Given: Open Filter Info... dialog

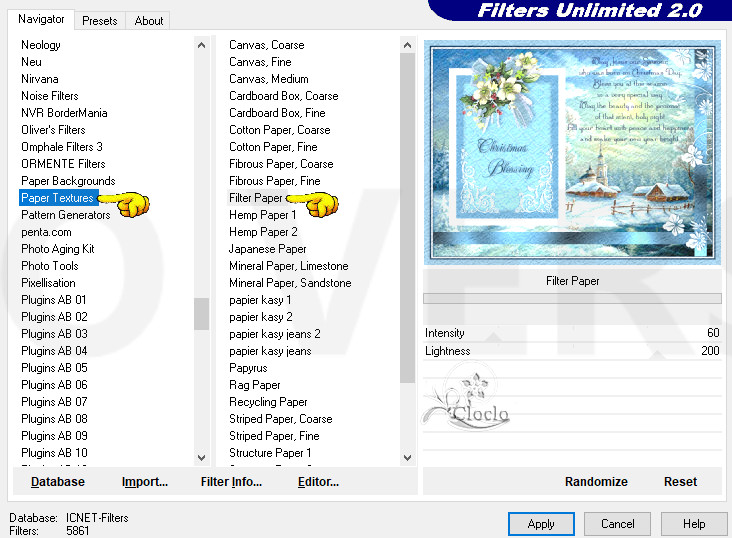Looking at the screenshot, I should pos(231,481).
